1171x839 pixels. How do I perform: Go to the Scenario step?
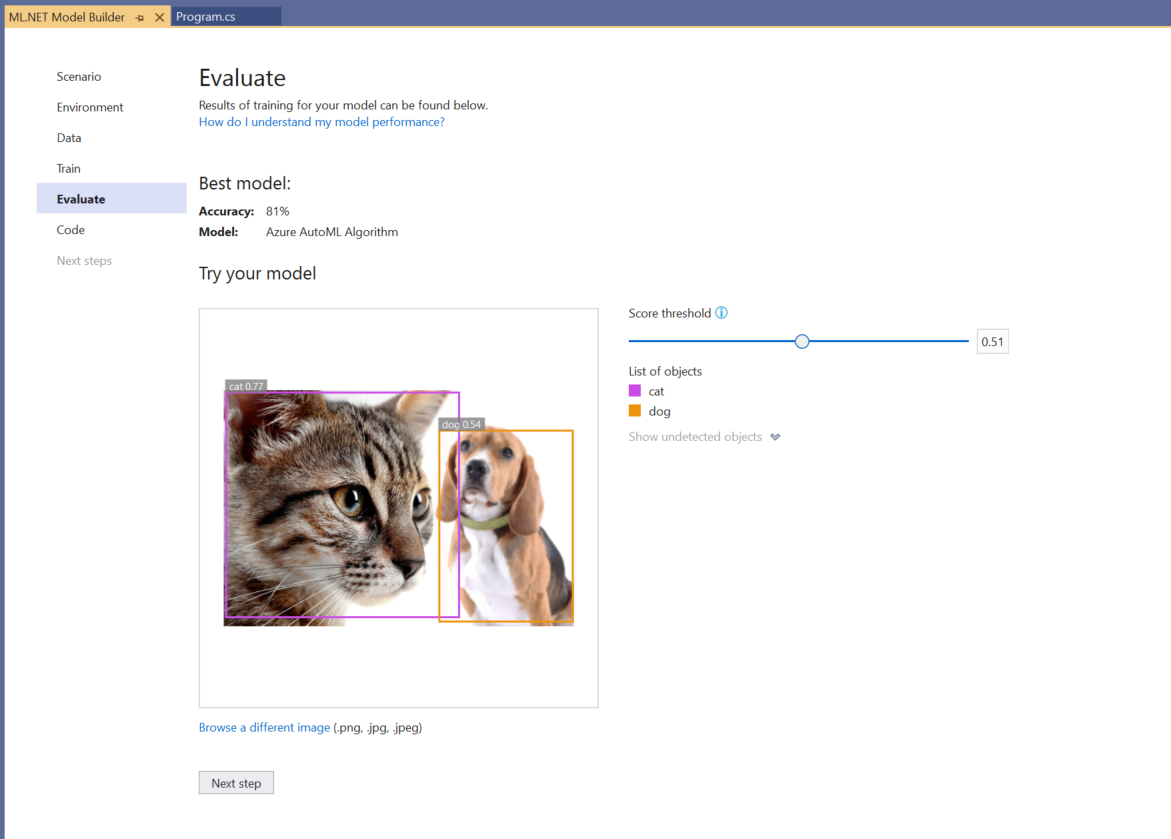click(x=78, y=76)
